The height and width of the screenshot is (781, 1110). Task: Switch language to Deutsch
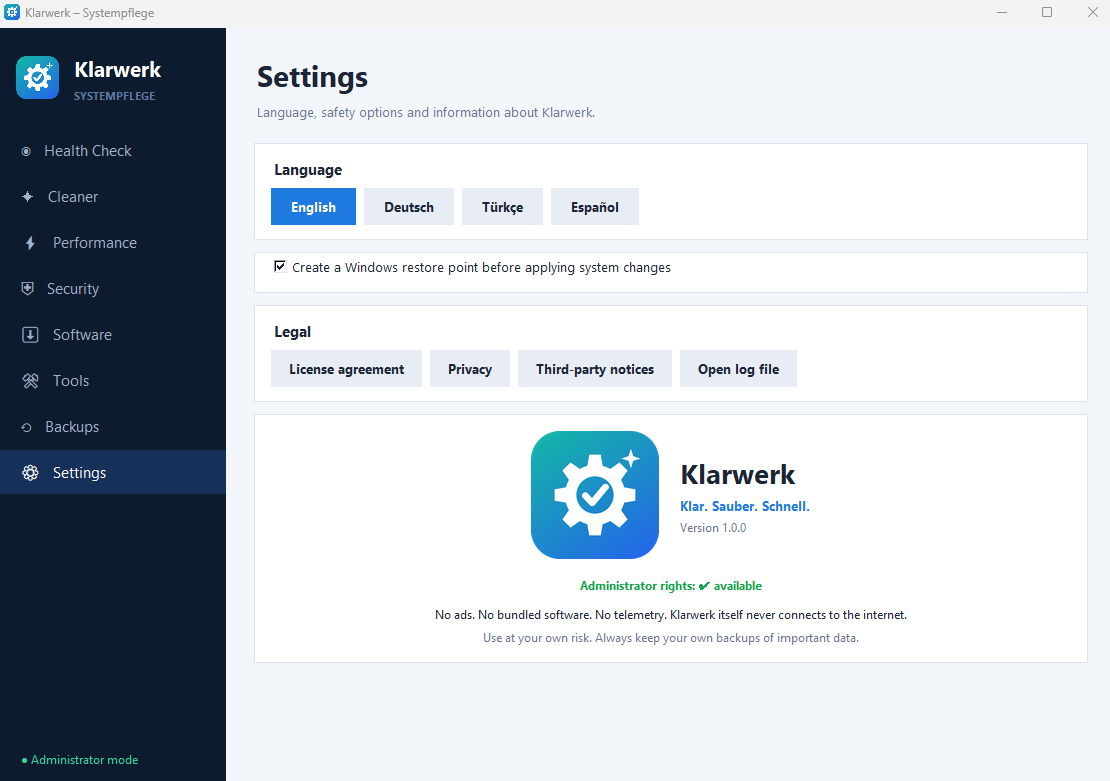click(409, 207)
